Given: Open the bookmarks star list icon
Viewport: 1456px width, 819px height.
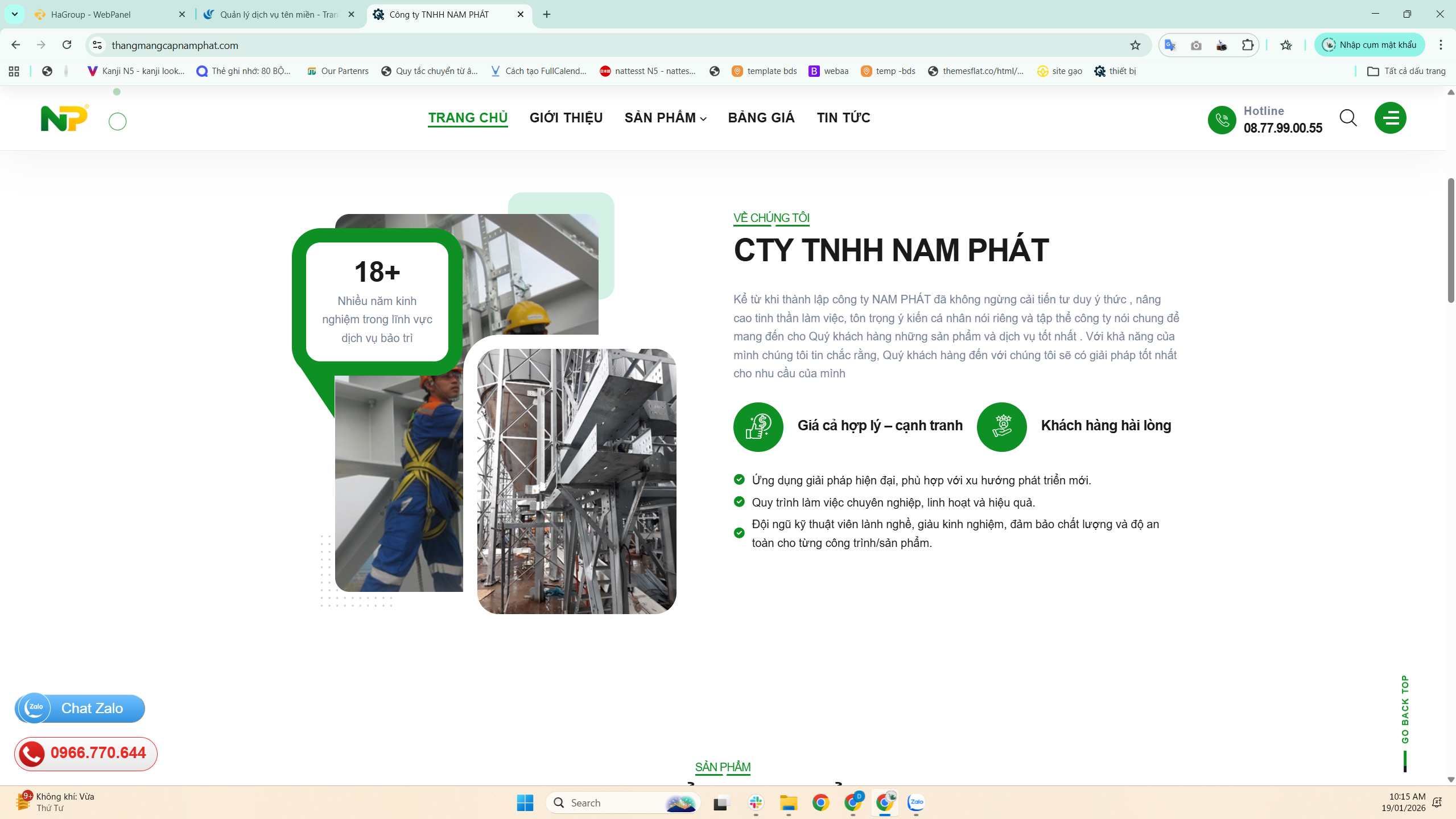Looking at the screenshot, I should [1286, 45].
